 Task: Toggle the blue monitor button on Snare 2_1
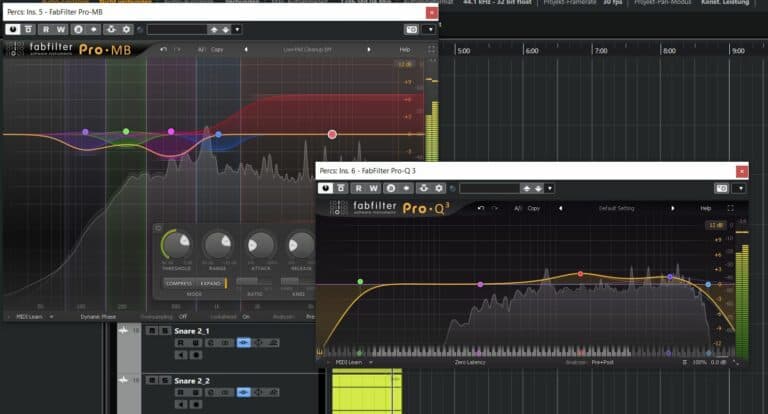(243, 343)
